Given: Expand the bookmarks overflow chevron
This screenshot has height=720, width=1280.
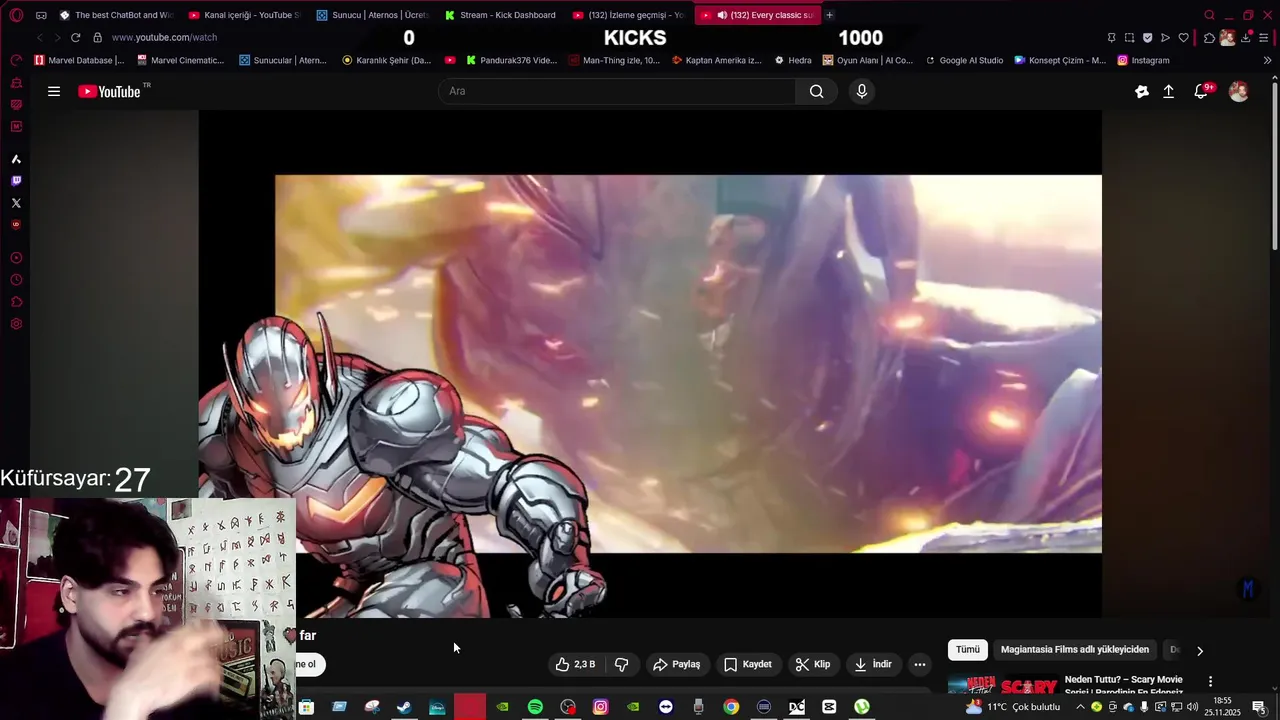Looking at the screenshot, I should point(1267,60).
